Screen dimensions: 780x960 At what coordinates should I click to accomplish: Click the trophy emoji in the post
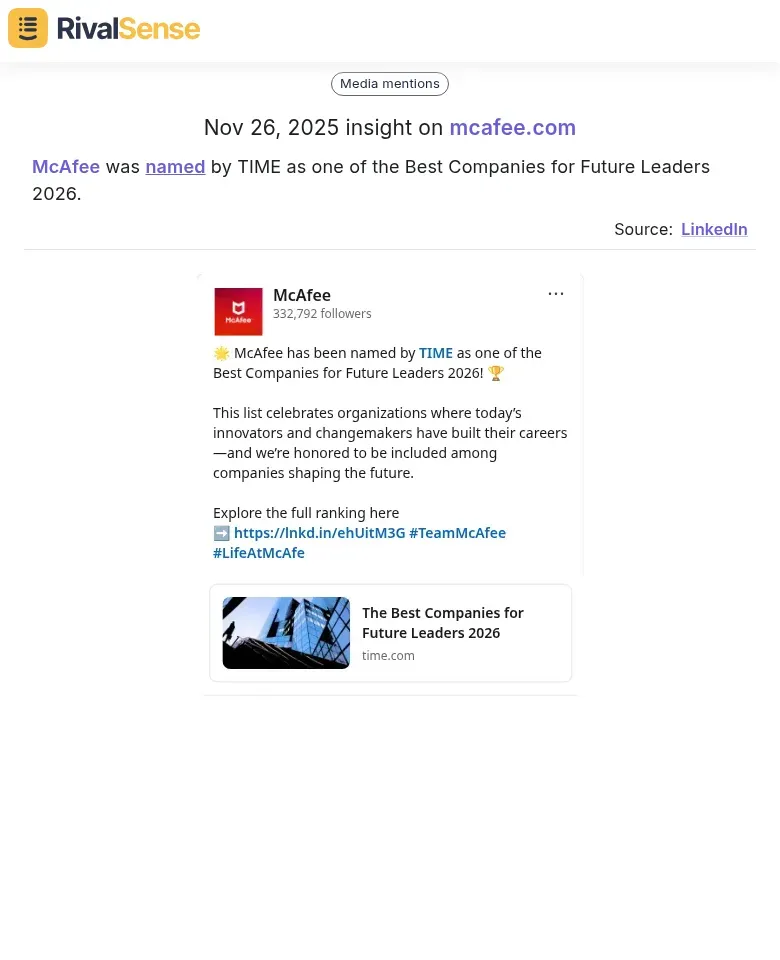(496, 372)
